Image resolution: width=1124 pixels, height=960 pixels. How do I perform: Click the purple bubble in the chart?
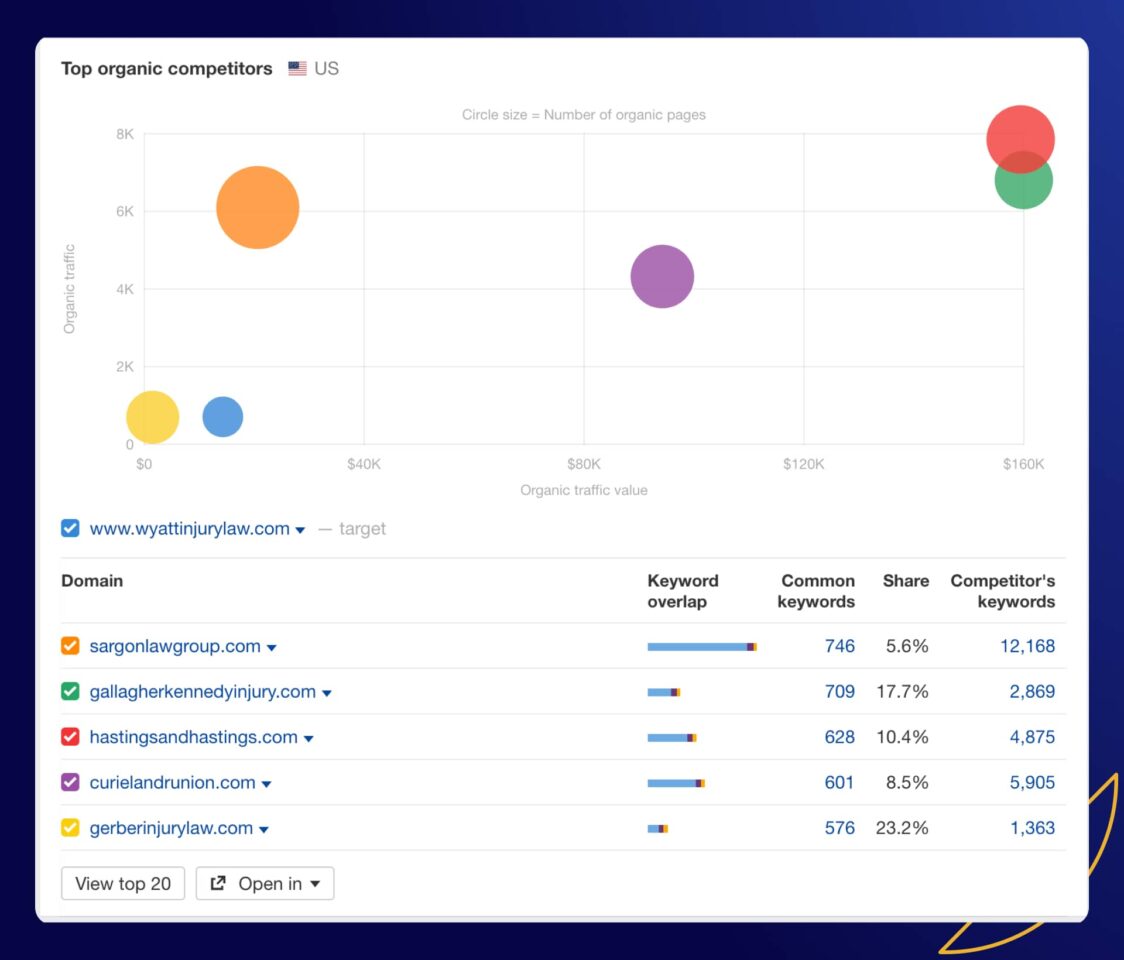(662, 277)
